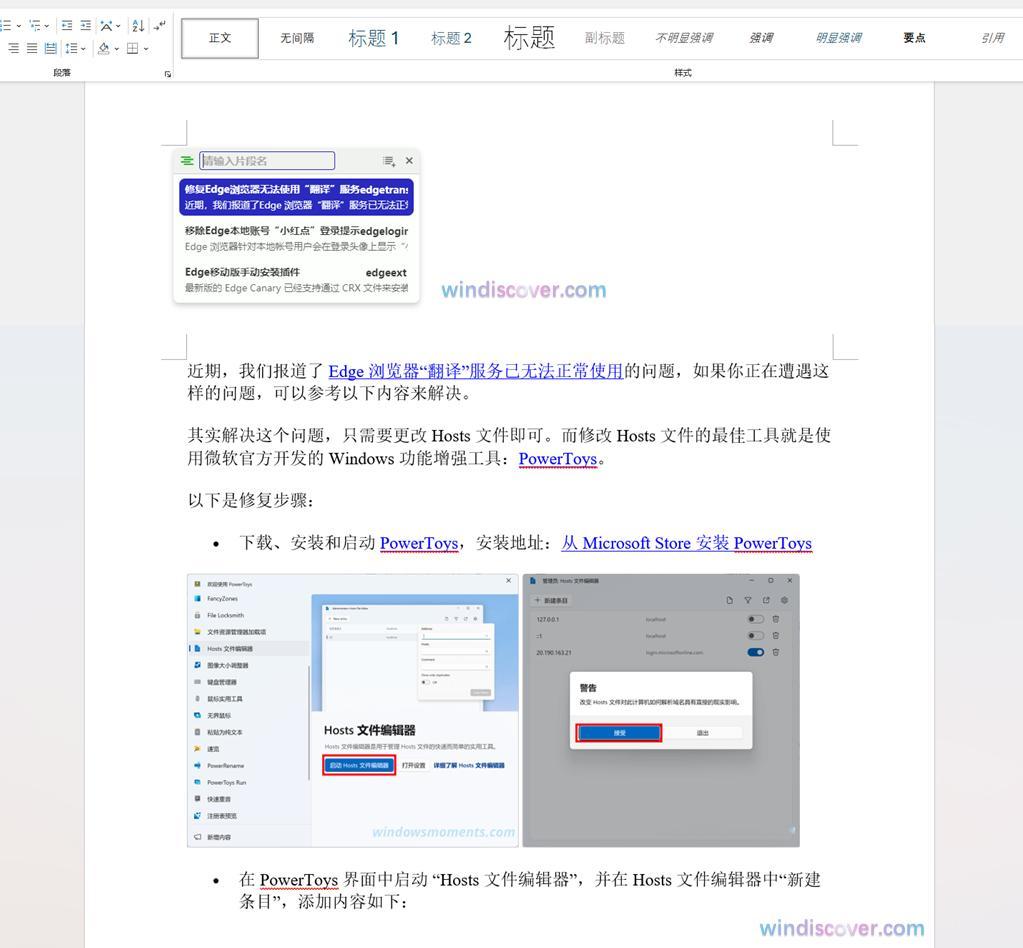Image resolution: width=1023 pixels, height=948 pixels.
Task: Place cursor in 以下是修复步骤 line
Action: tap(251, 501)
